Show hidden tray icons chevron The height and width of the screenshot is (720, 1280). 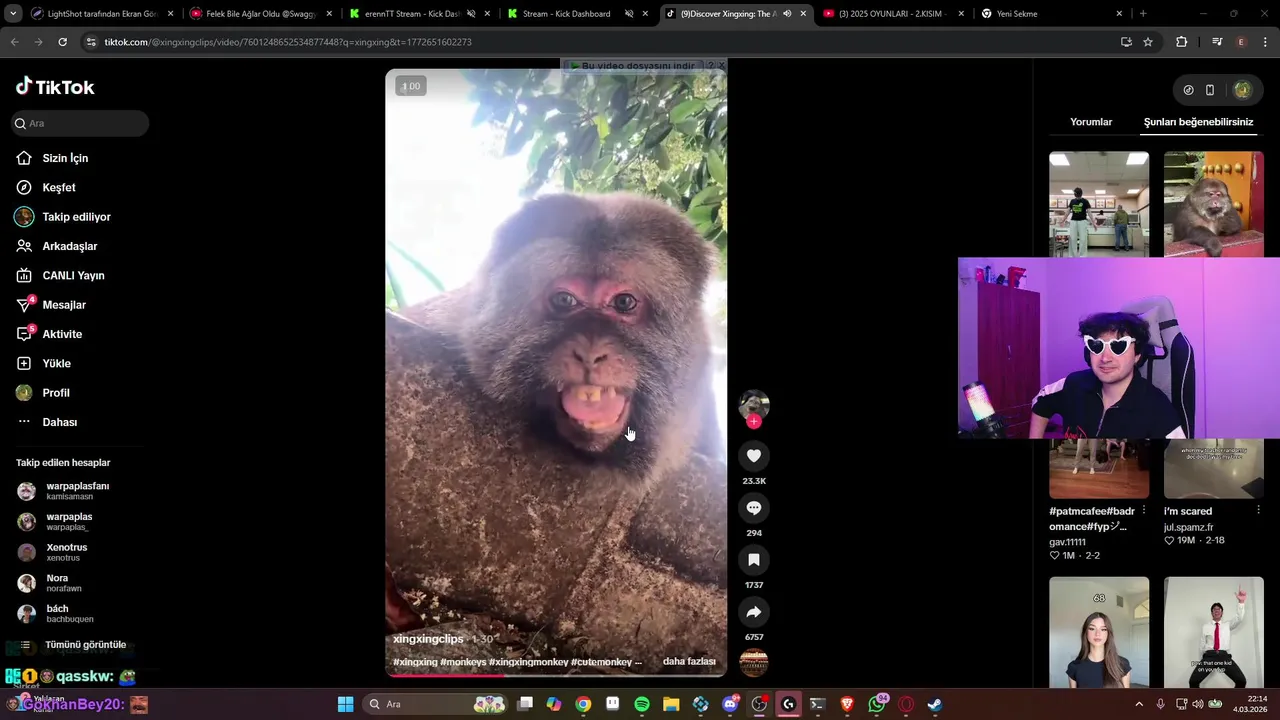(1139, 704)
